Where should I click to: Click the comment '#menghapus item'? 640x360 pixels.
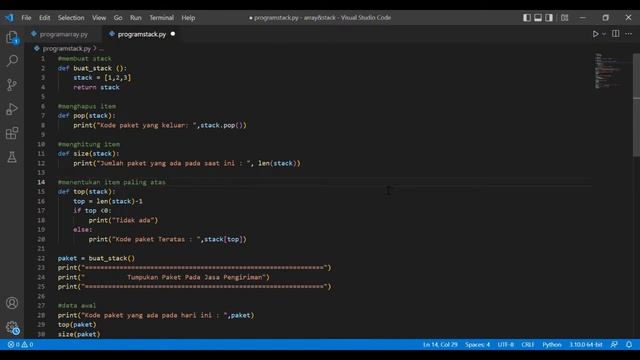click(x=87, y=106)
